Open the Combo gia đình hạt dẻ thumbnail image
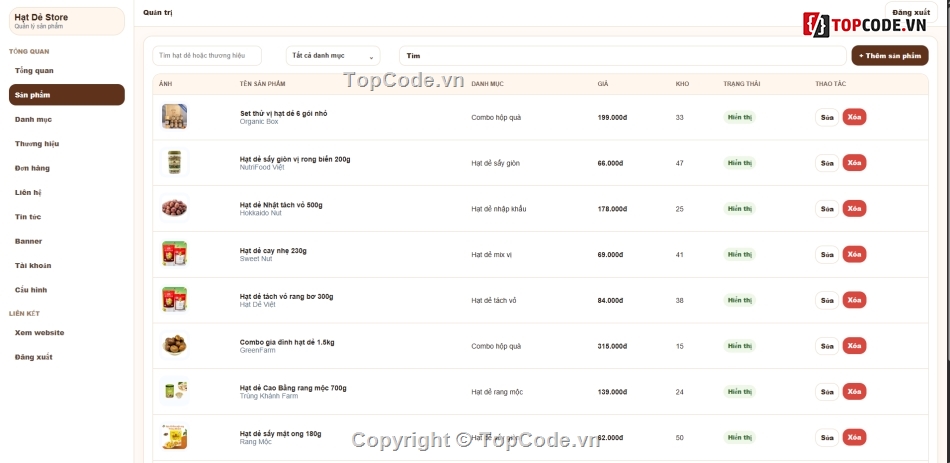The width and height of the screenshot is (950, 463). pyautogui.click(x=174, y=345)
